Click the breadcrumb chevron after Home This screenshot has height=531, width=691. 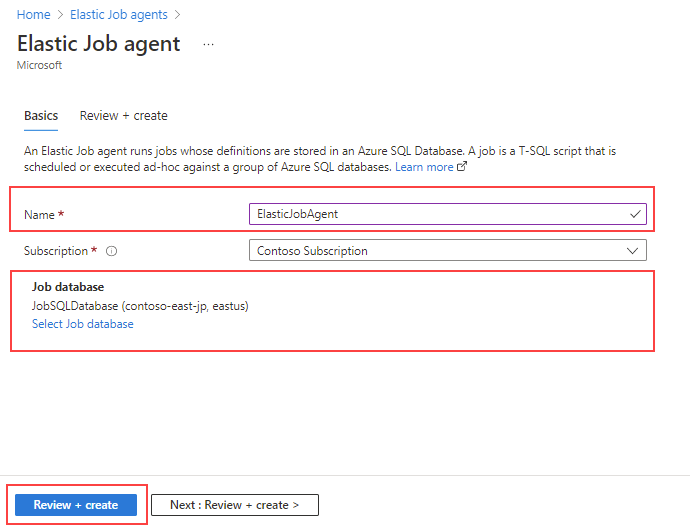tap(60, 15)
